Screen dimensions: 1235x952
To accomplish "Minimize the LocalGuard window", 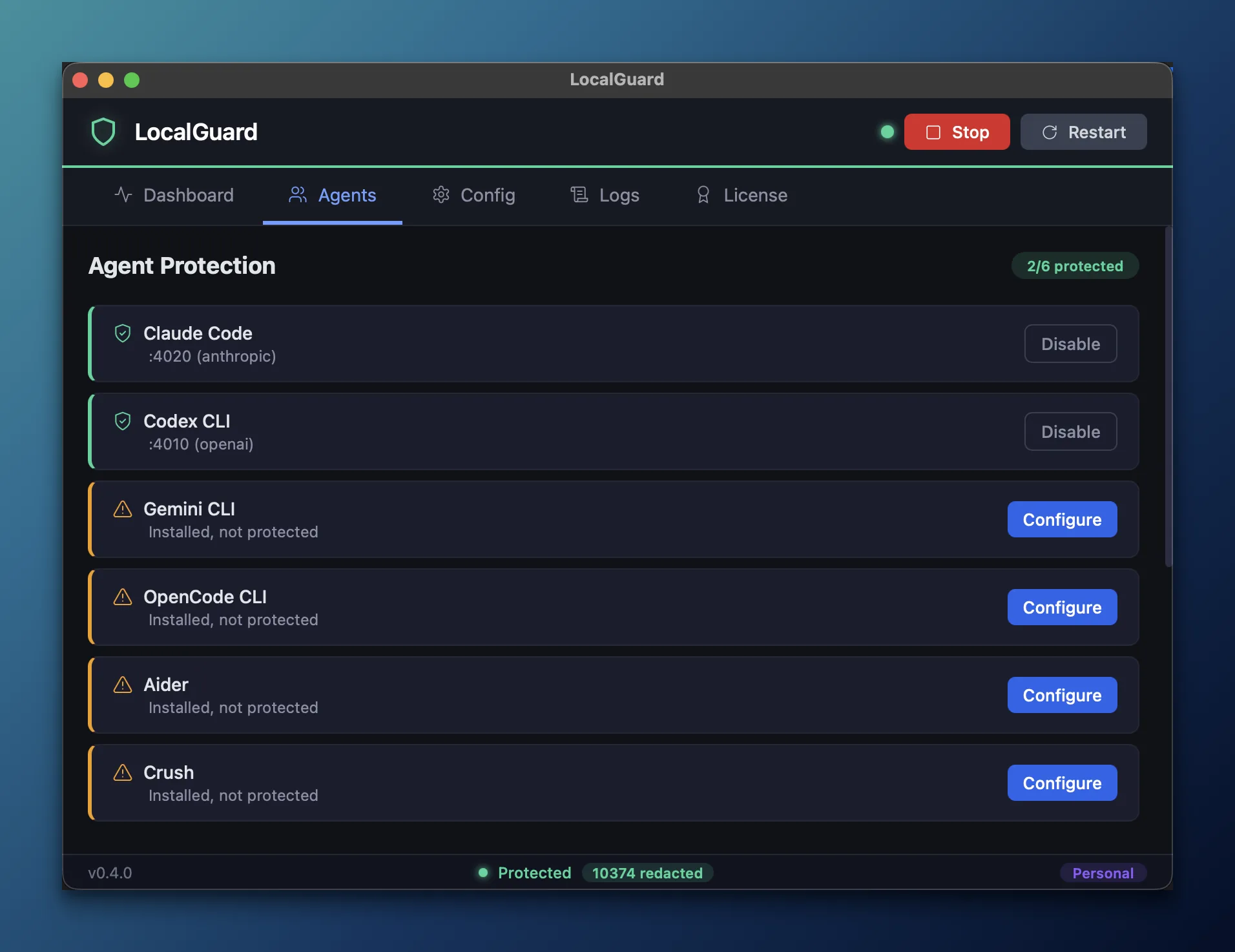I will pos(106,79).
